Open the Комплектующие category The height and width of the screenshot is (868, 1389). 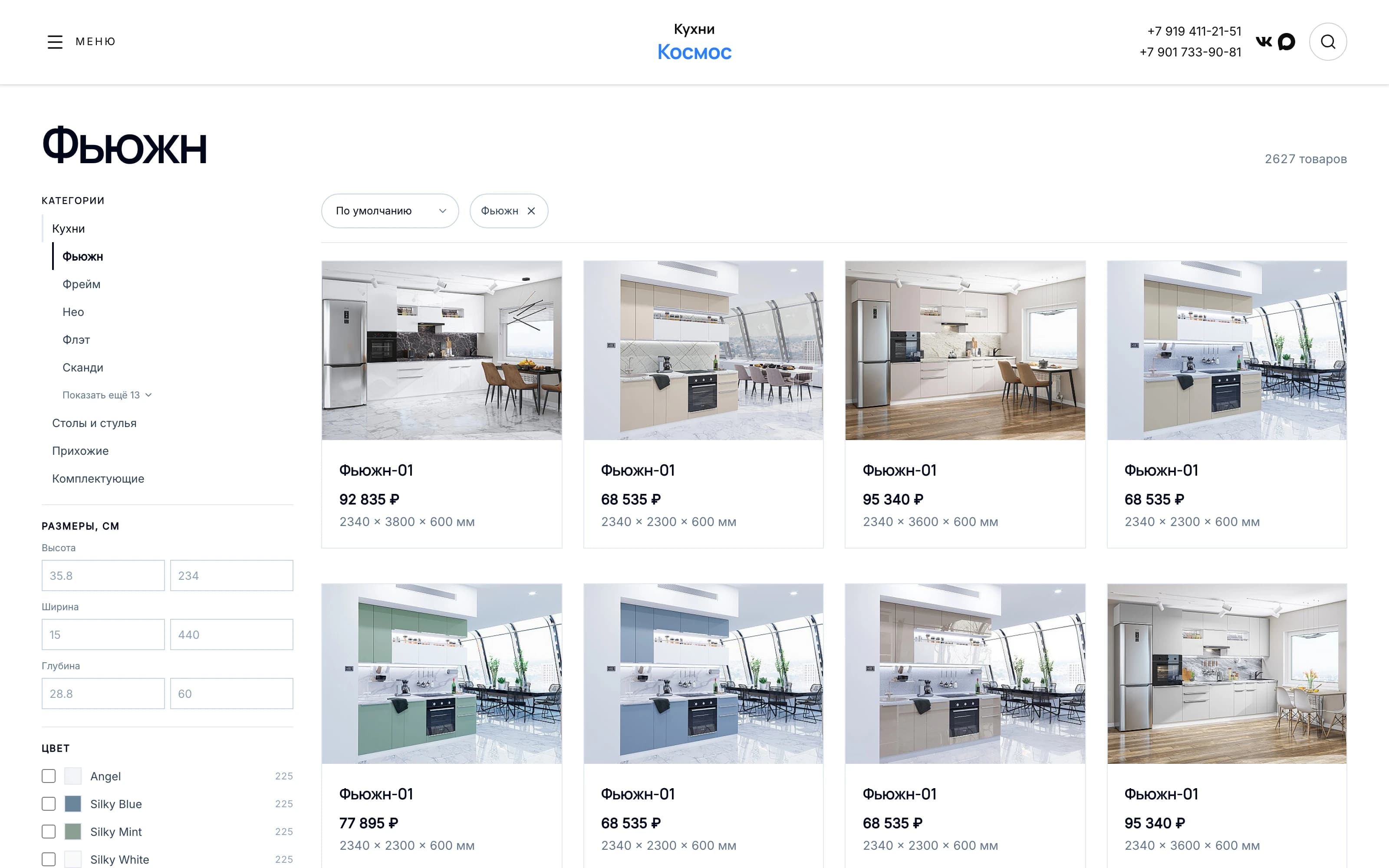coord(98,479)
